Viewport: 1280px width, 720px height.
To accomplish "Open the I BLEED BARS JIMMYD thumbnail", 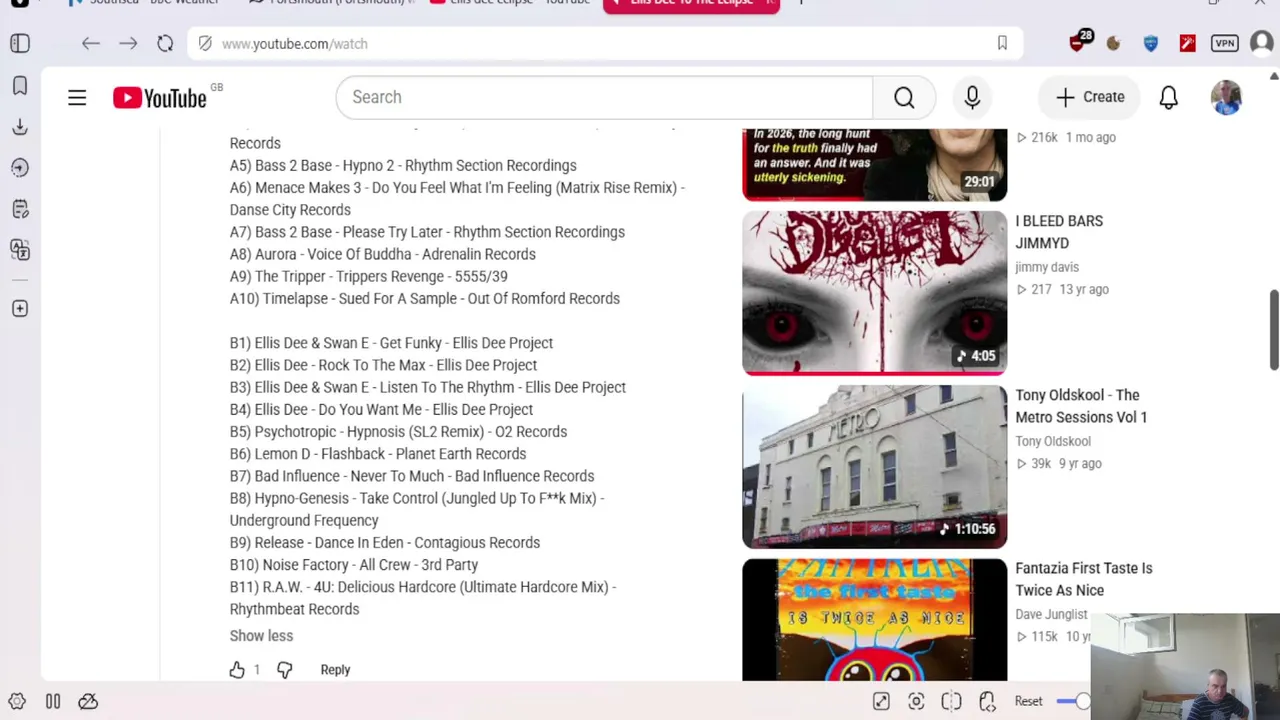I will (874, 293).
